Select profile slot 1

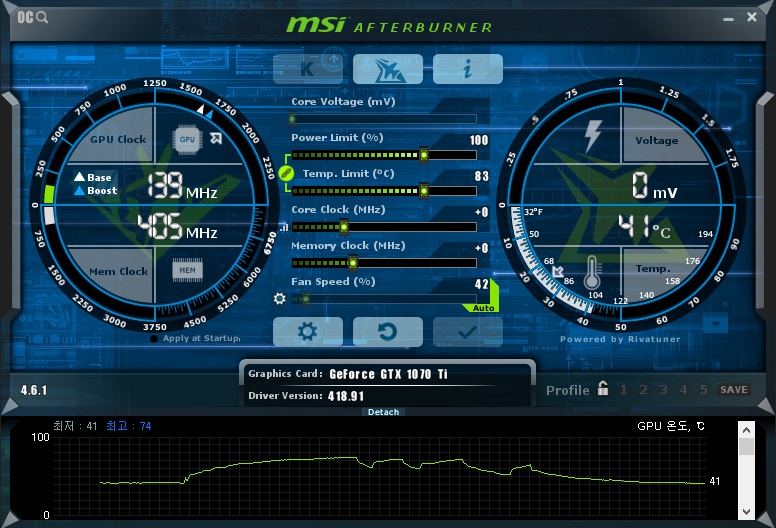624,390
